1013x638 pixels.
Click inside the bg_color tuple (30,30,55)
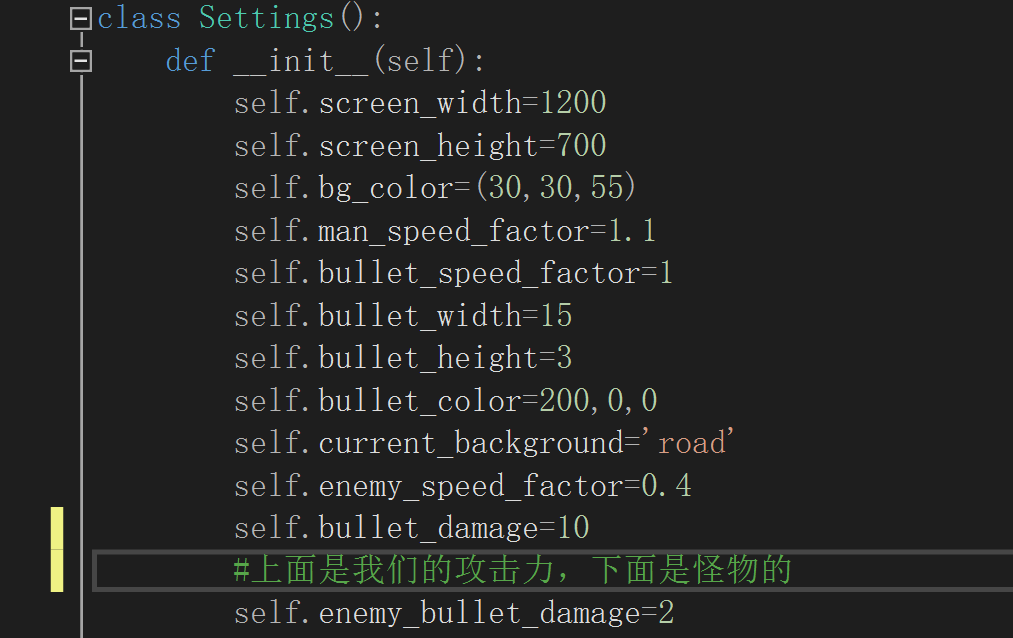(556, 188)
